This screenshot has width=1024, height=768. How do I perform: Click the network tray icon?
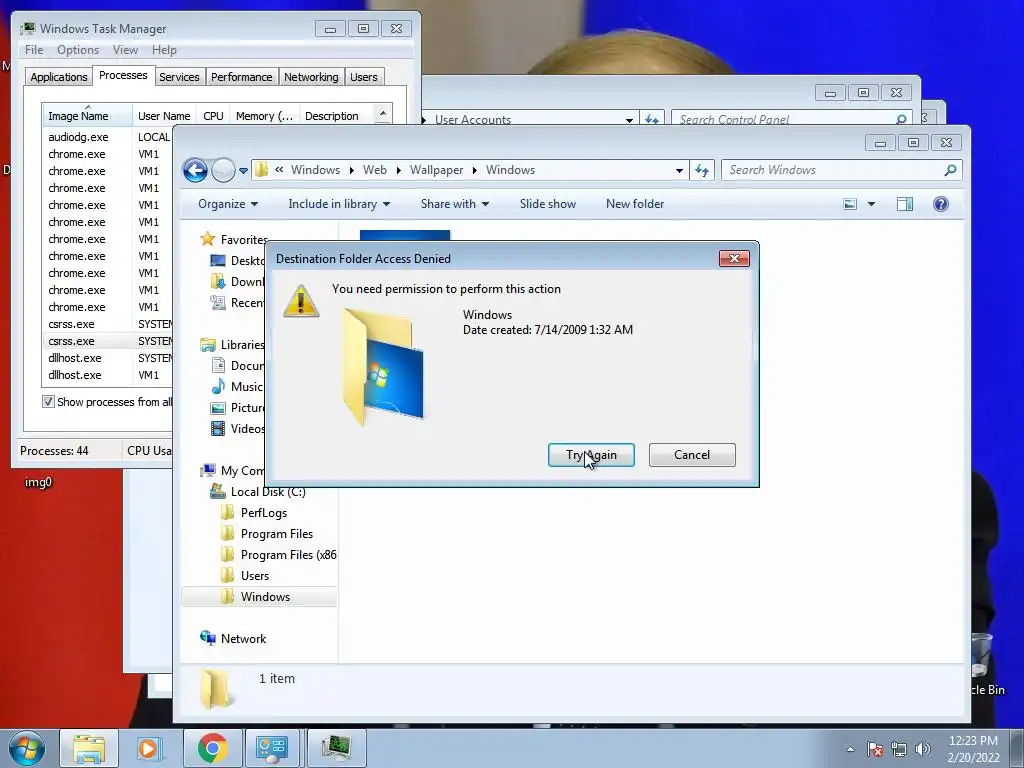tap(899, 749)
